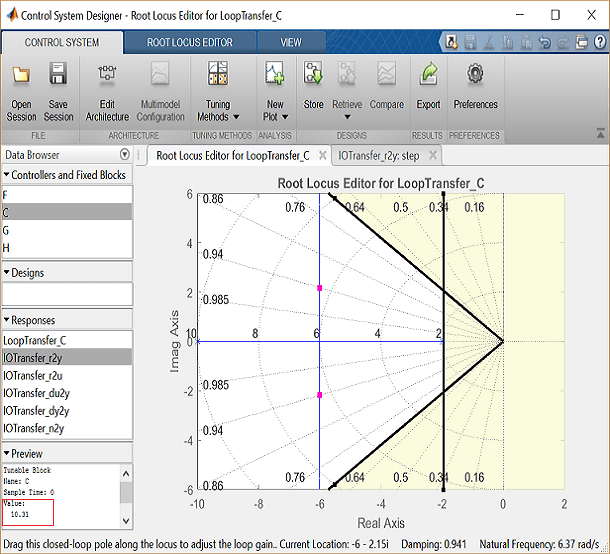Switch to CONTROL SYSTEM tab

[62, 42]
